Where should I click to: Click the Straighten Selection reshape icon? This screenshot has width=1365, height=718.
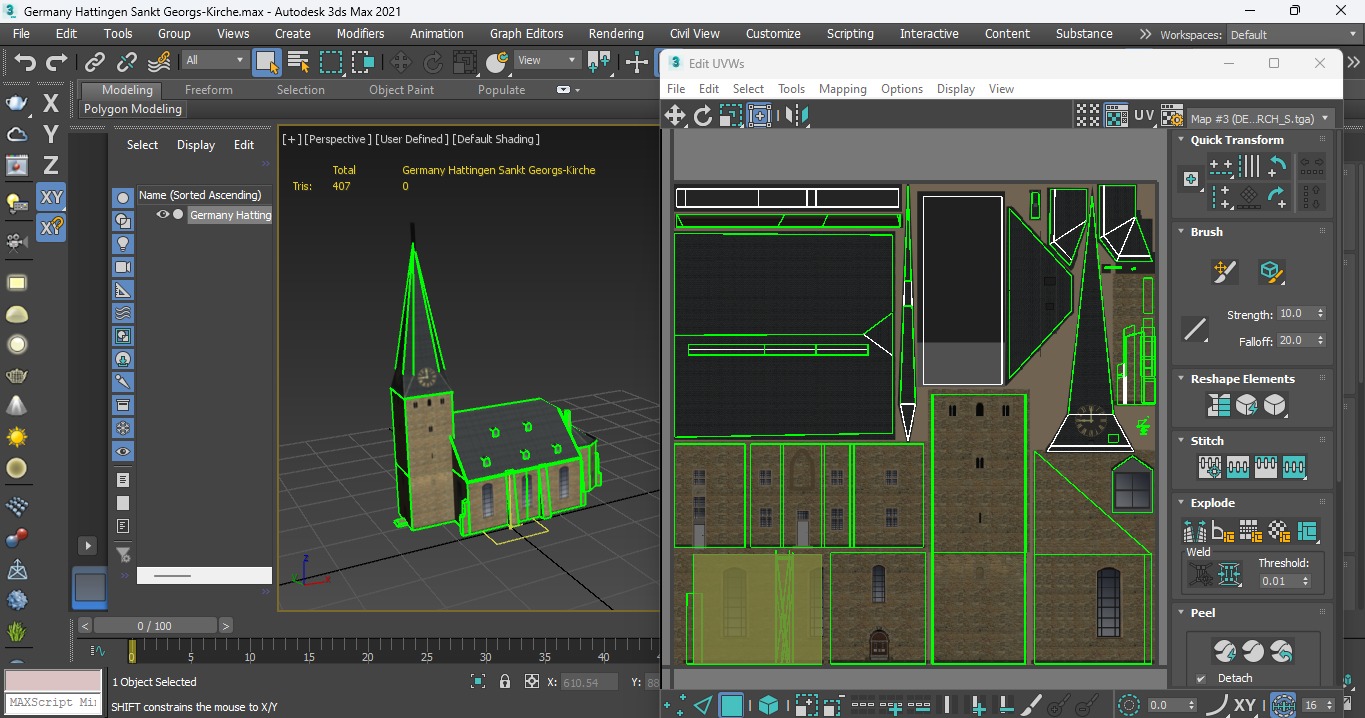click(1218, 405)
